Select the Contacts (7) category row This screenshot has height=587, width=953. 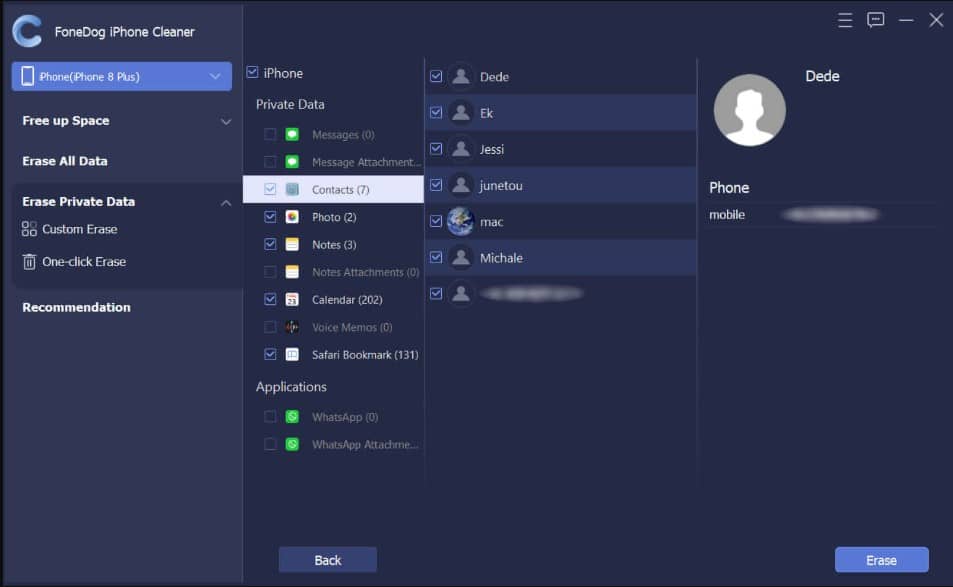point(333,190)
